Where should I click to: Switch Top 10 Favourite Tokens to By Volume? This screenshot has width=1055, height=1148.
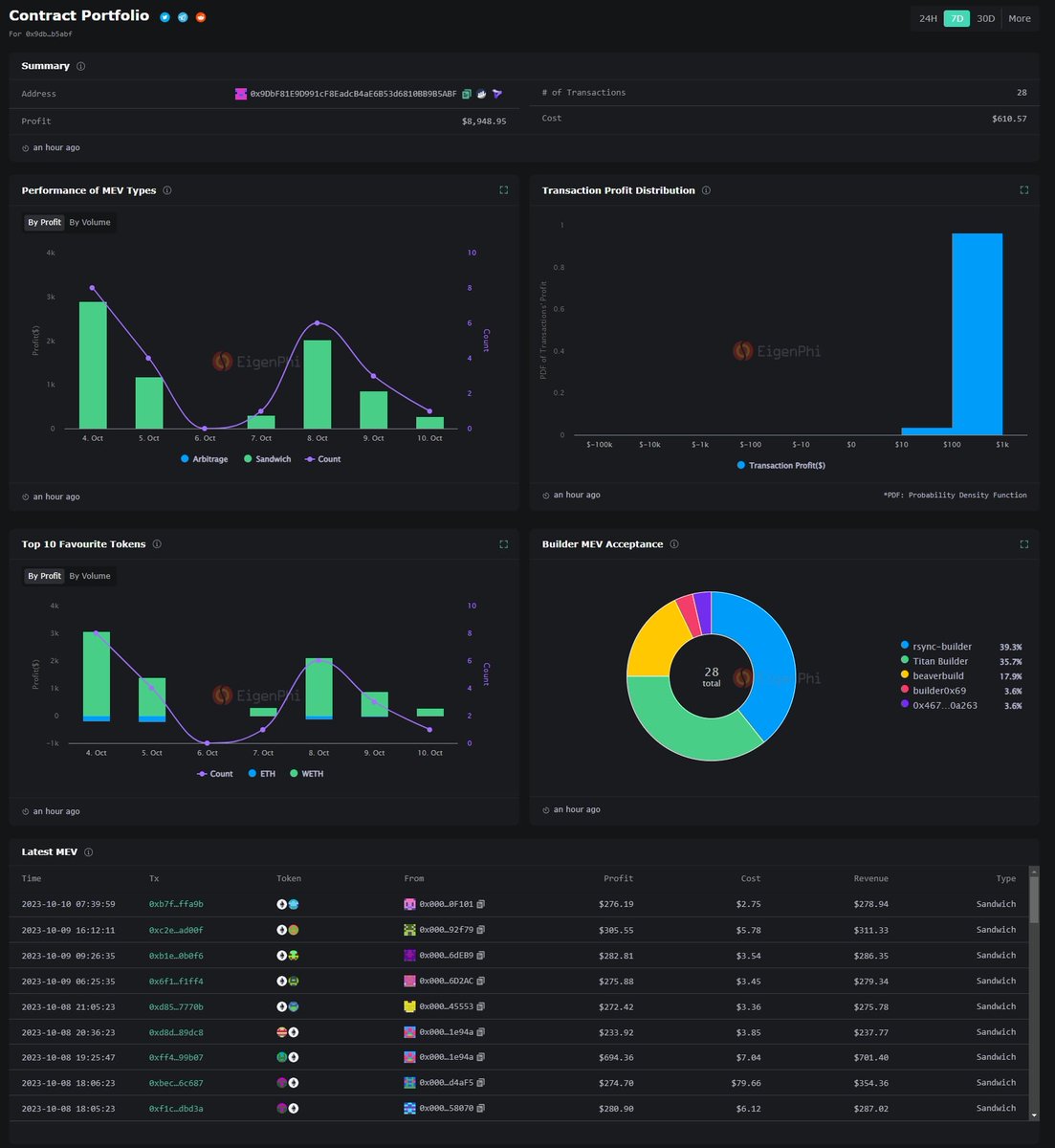[90, 575]
